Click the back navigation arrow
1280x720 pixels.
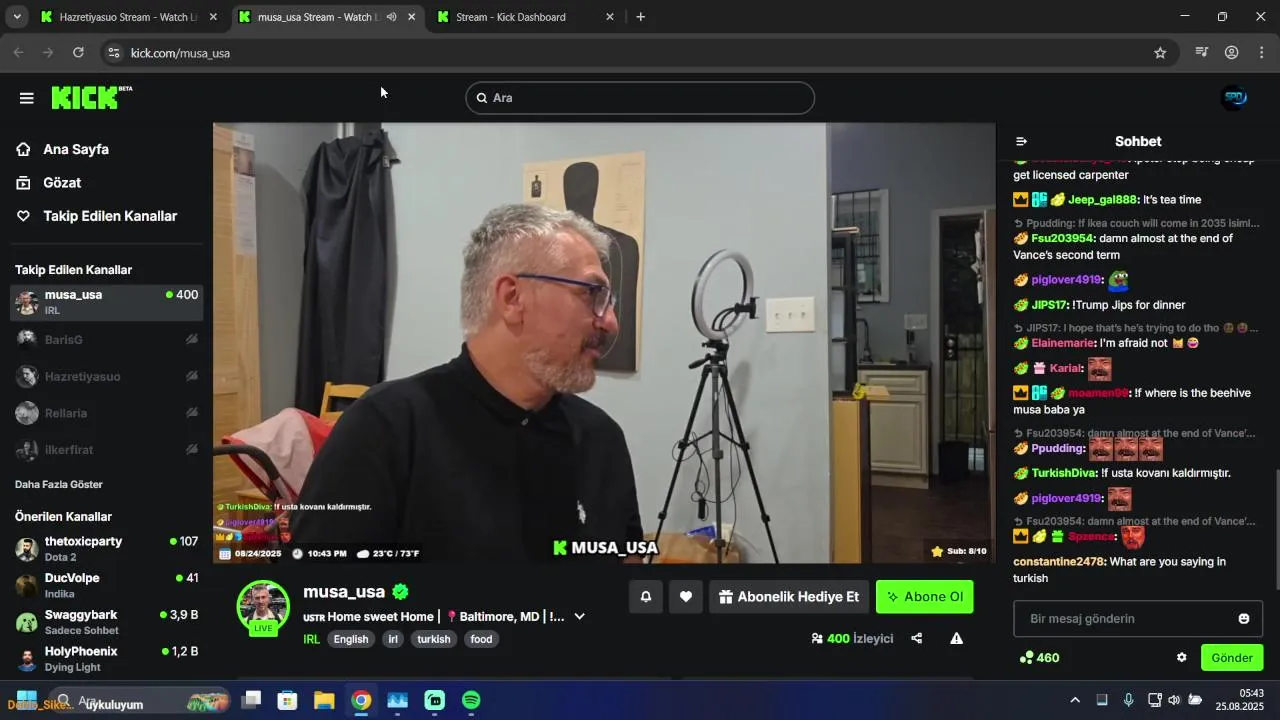(x=18, y=53)
